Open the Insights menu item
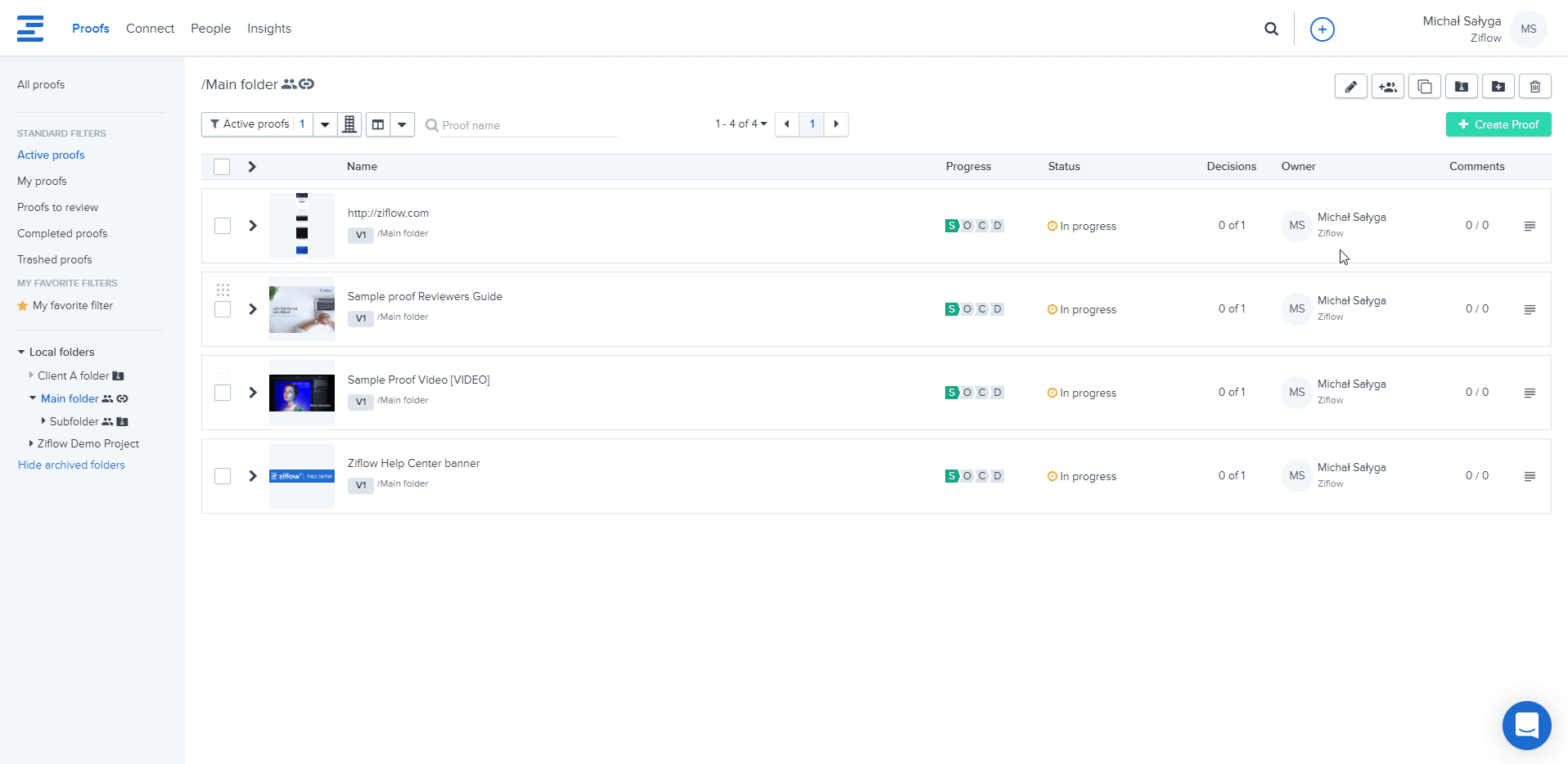 [268, 29]
